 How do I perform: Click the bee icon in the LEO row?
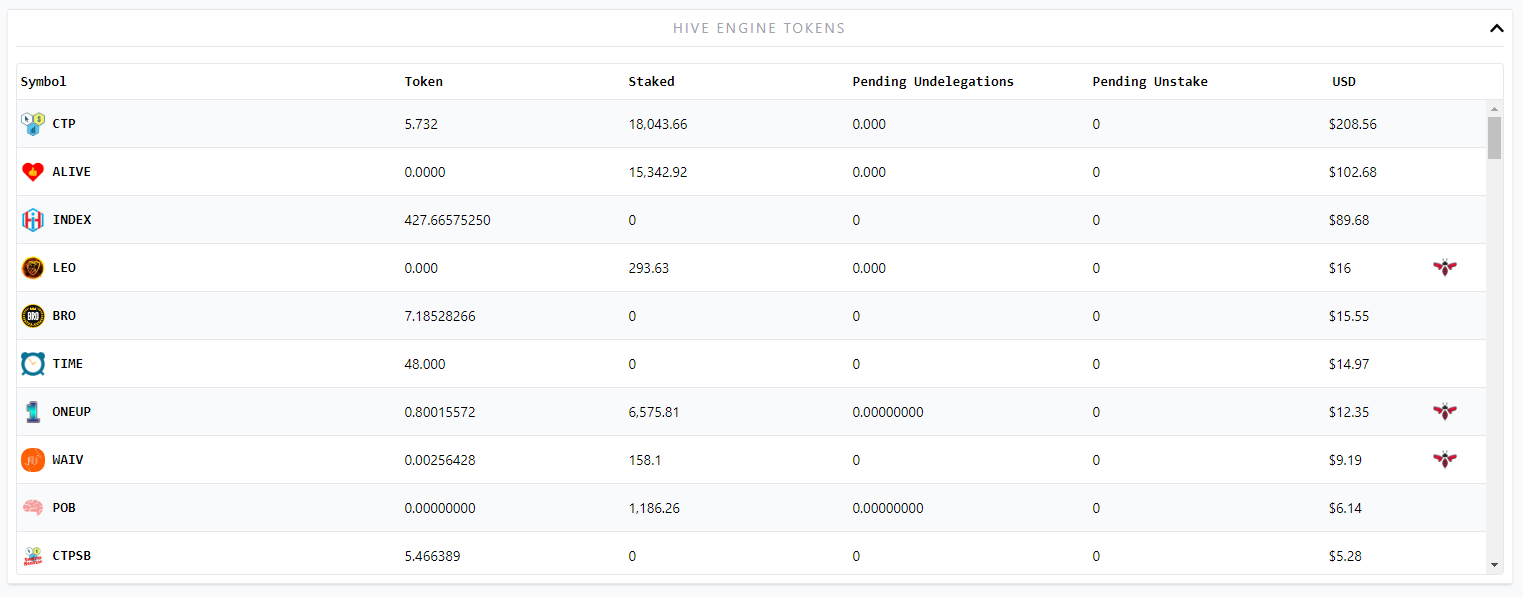tap(1444, 267)
